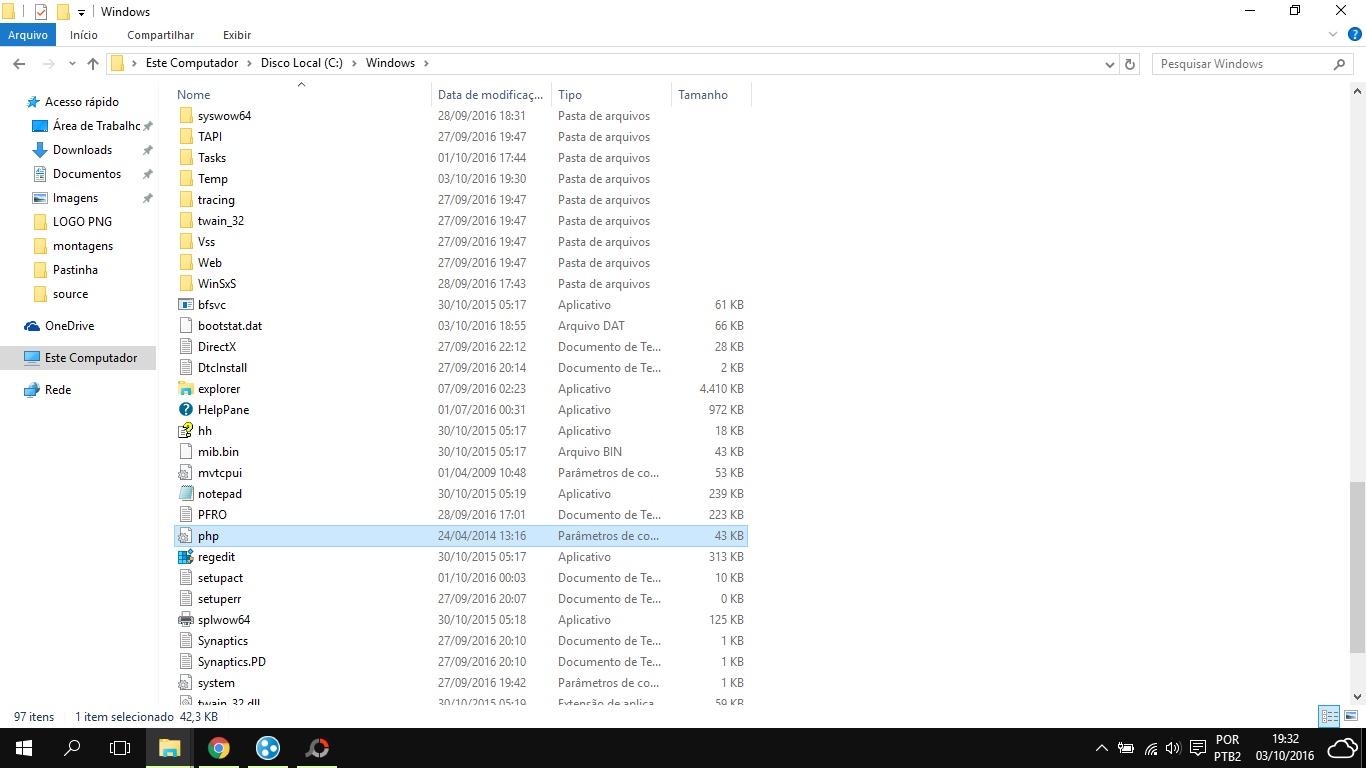Open Documentos in the sidebar
1366x768 pixels.
point(87,174)
